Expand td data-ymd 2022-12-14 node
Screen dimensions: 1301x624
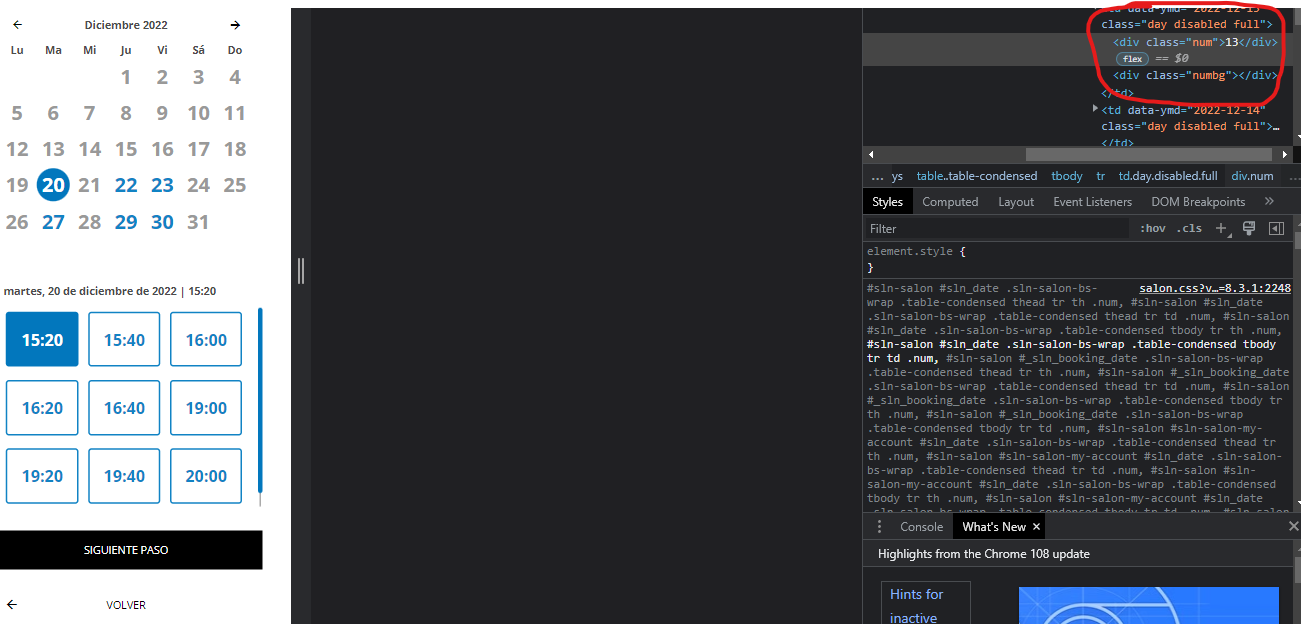[x=1094, y=110]
